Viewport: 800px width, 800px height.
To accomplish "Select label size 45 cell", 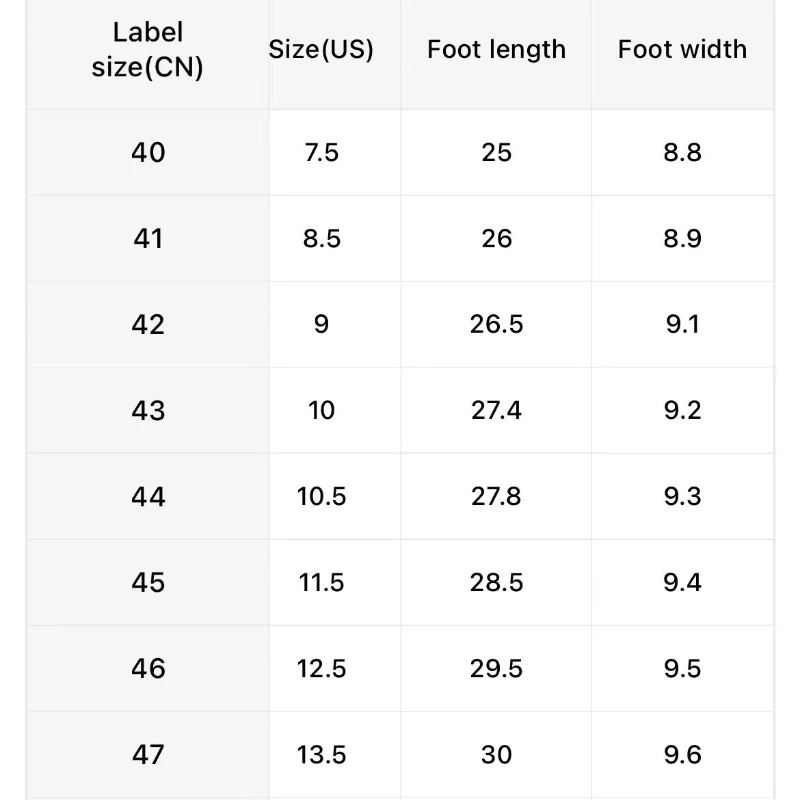I will 148,583.
